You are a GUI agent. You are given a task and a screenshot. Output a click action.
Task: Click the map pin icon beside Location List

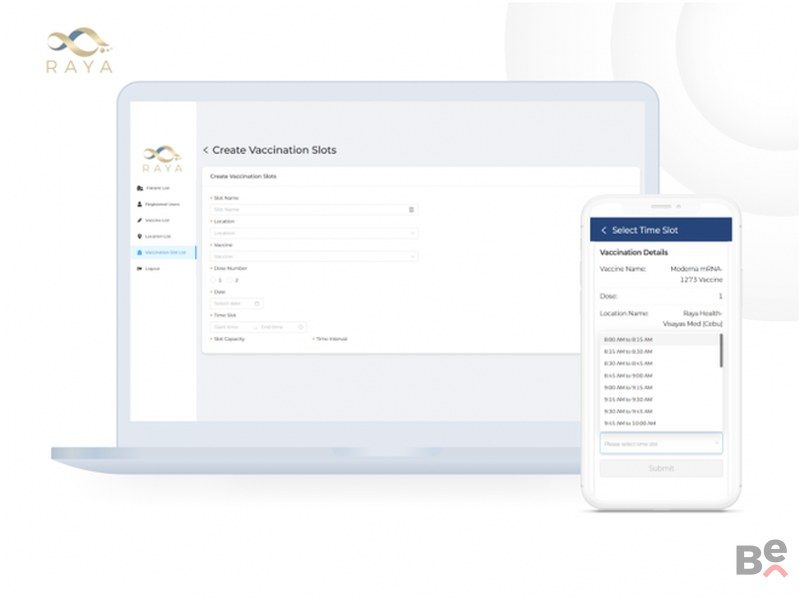[139, 236]
